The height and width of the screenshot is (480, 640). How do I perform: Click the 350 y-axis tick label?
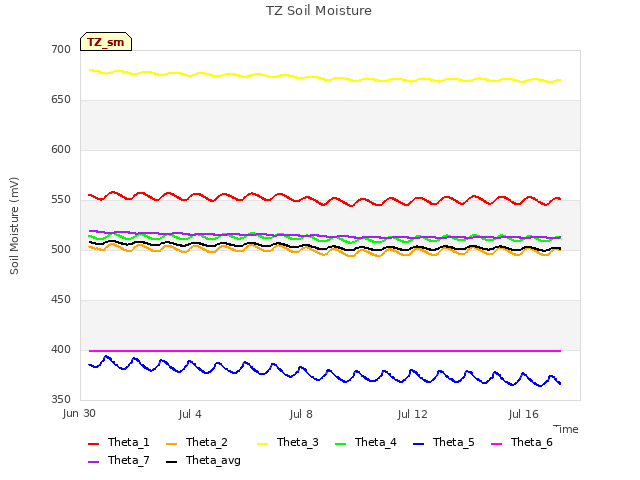[61, 400]
